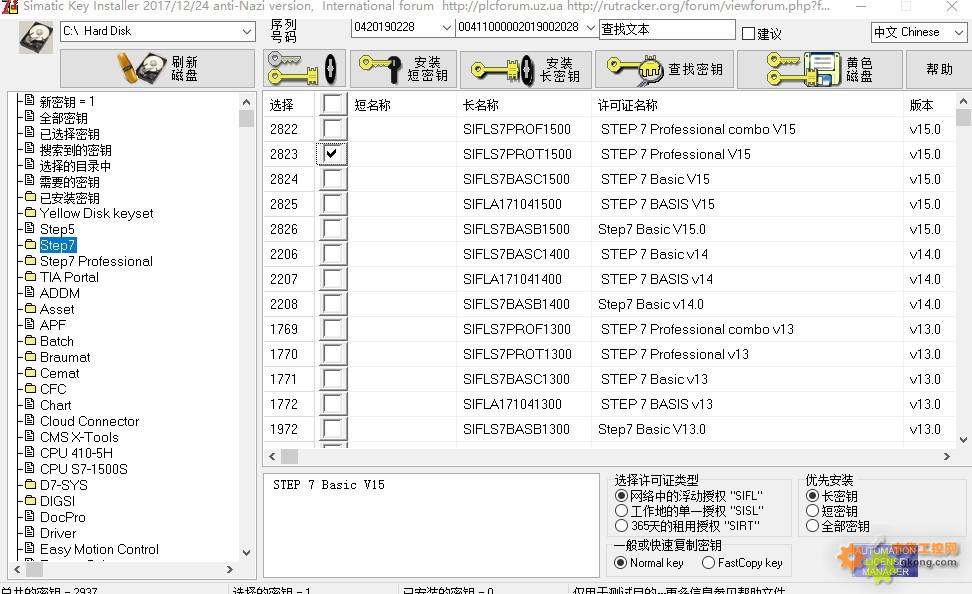
Task: Check the box for row 2825
Action: tap(332, 203)
